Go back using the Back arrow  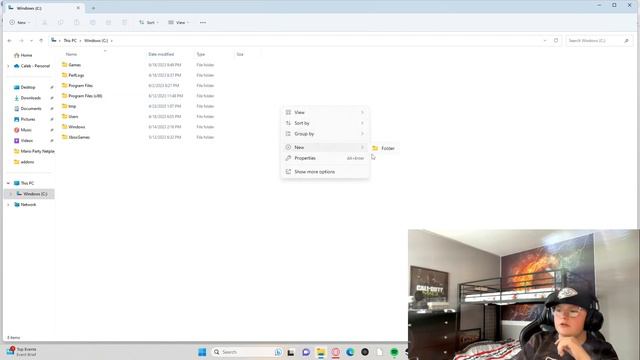coord(10,40)
